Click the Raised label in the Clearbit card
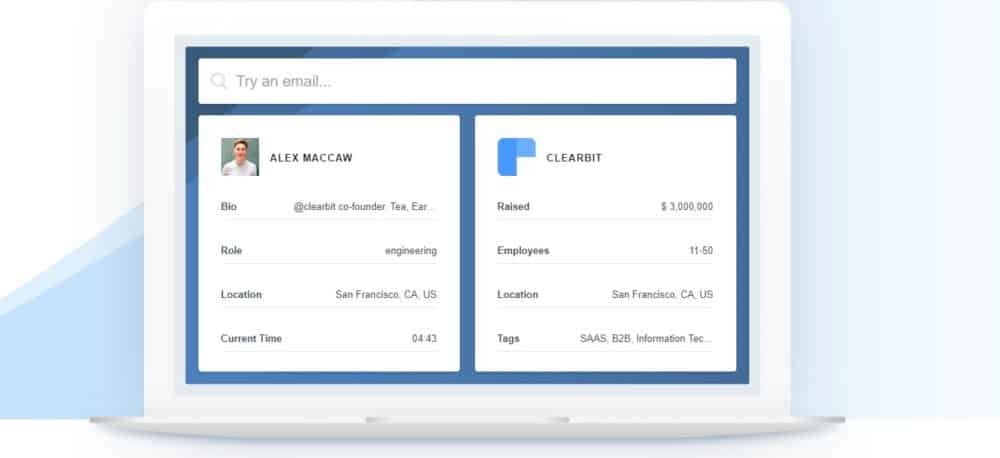The image size is (1000, 458). click(513, 207)
